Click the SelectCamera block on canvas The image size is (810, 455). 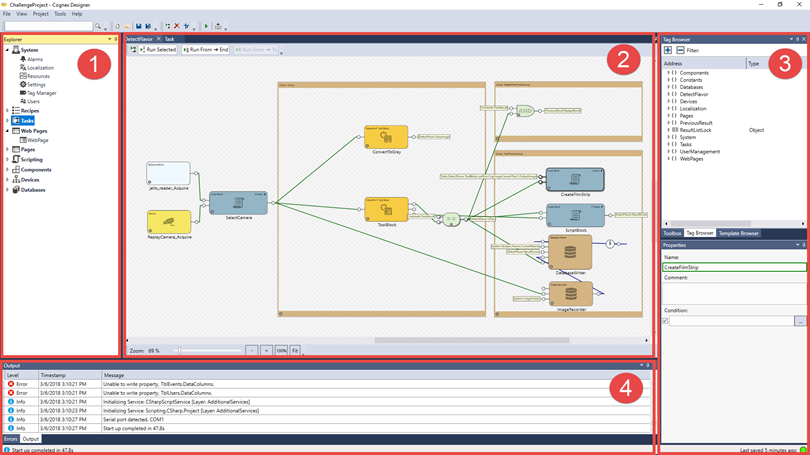[238, 203]
